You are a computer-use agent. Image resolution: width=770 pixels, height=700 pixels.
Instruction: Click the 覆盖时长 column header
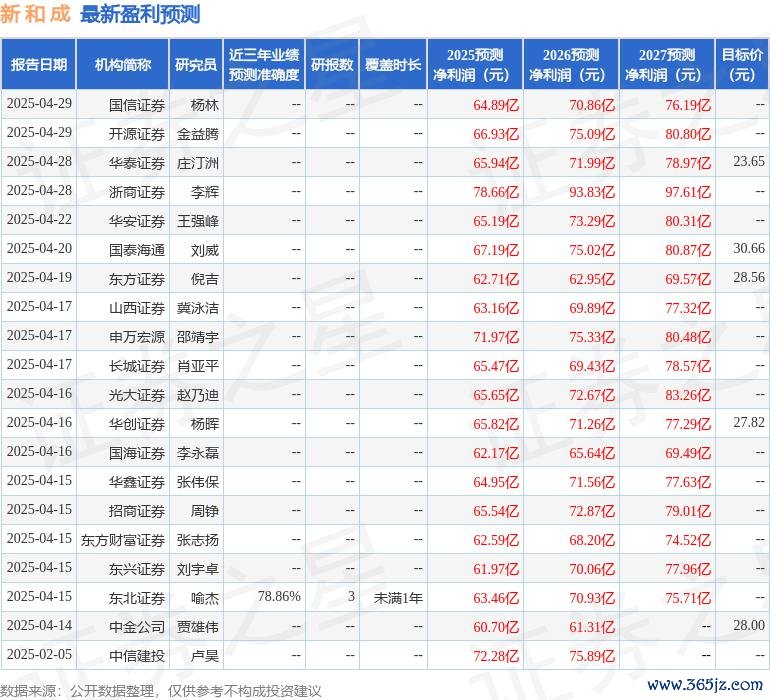click(x=393, y=64)
